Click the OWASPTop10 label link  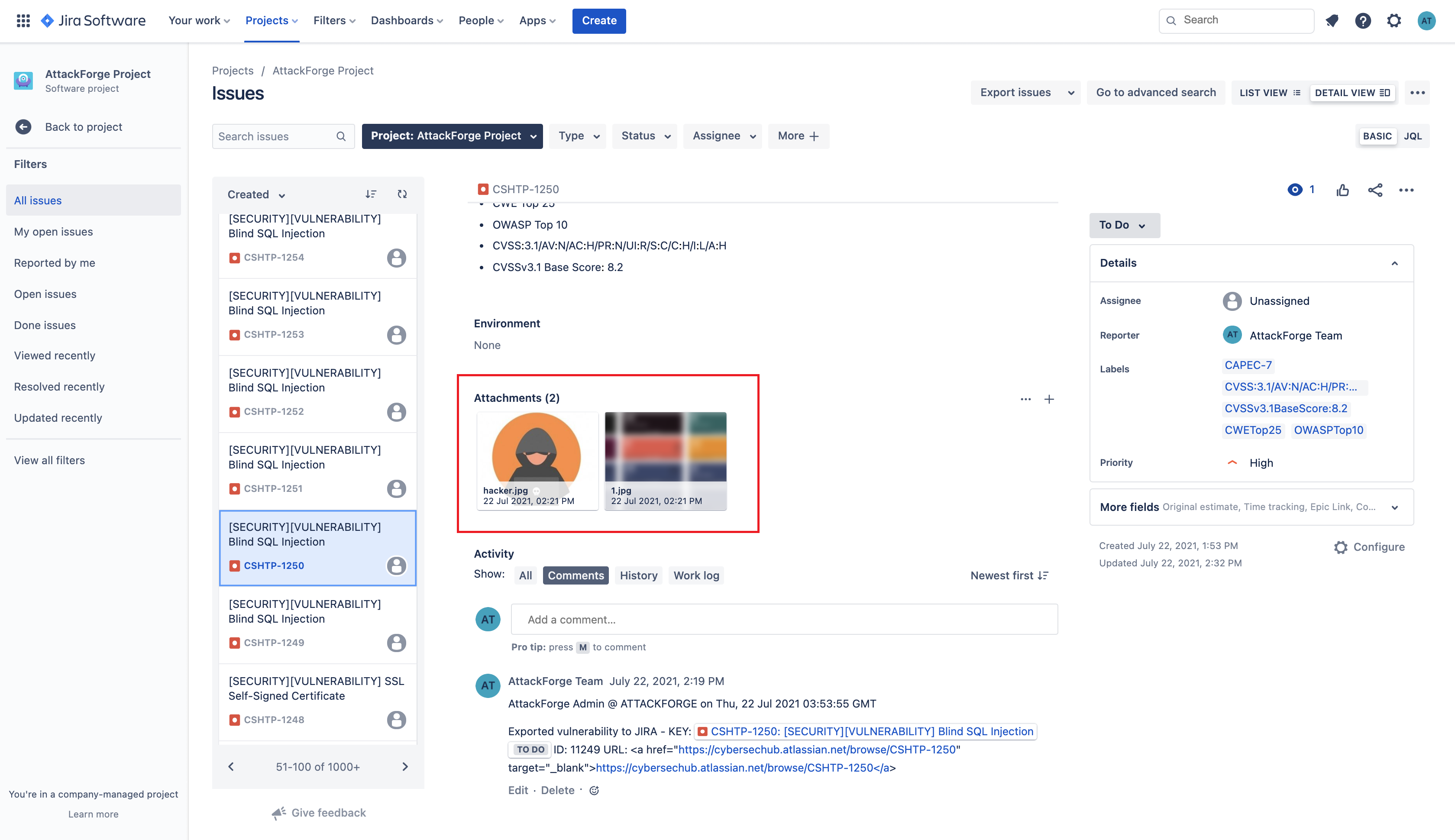pyautogui.click(x=1329, y=430)
